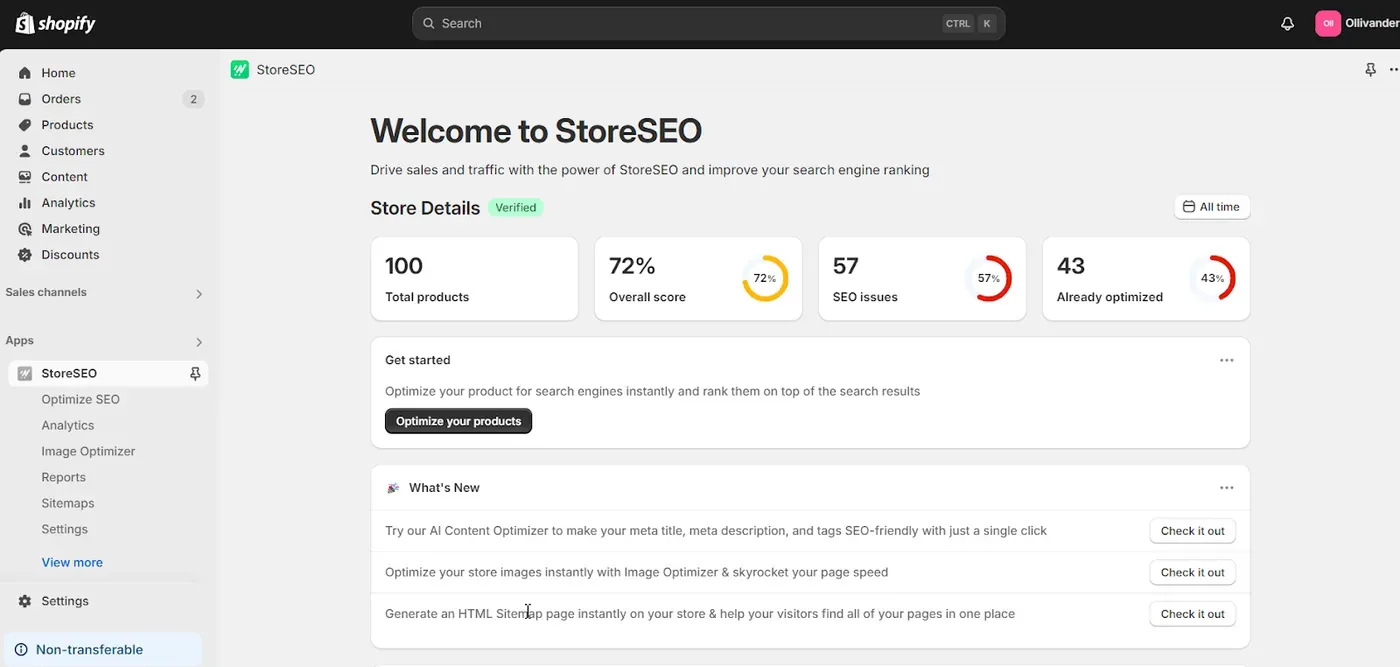Open Shopify Settings with the gear icon

click(x=25, y=601)
